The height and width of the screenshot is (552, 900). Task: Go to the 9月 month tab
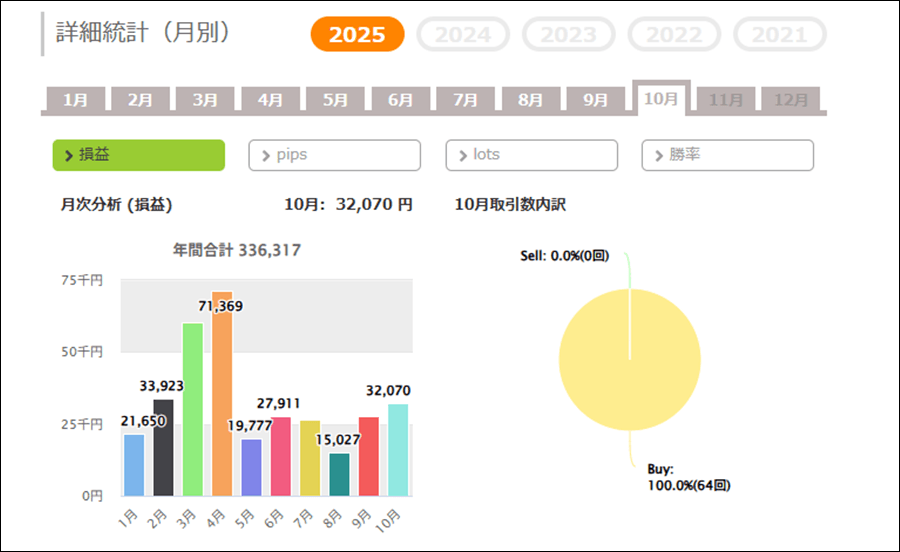(x=595, y=100)
